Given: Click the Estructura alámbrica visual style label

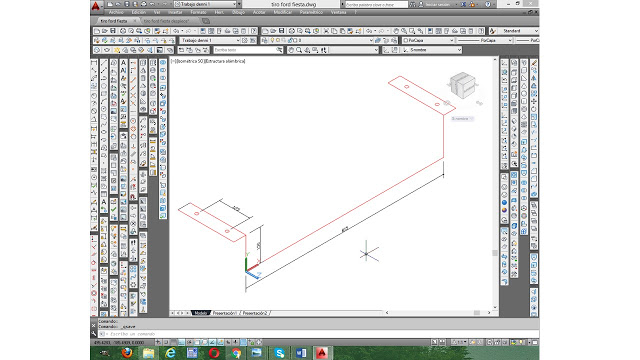Looking at the screenshot, I should pyautogui.click(x=225, y=61).
